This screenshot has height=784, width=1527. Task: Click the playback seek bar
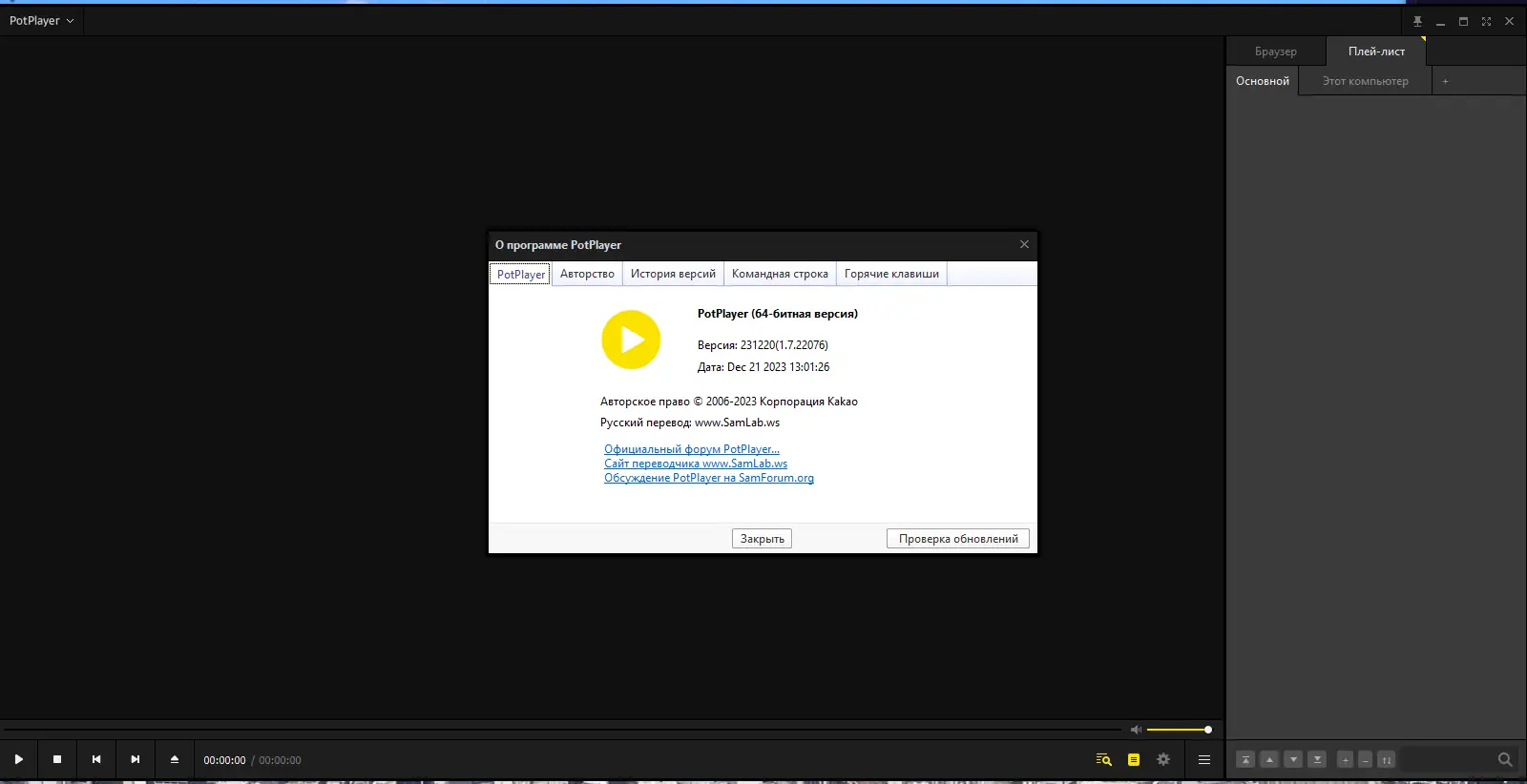562,730
